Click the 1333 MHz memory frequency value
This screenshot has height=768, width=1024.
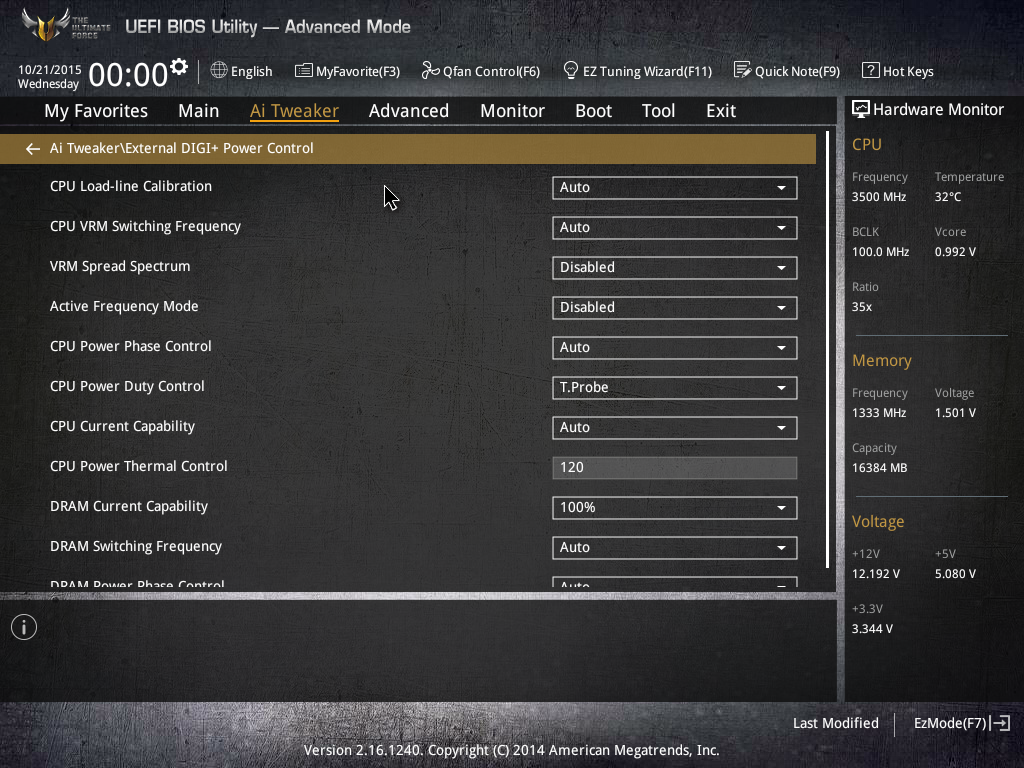[x=878, y=413]
